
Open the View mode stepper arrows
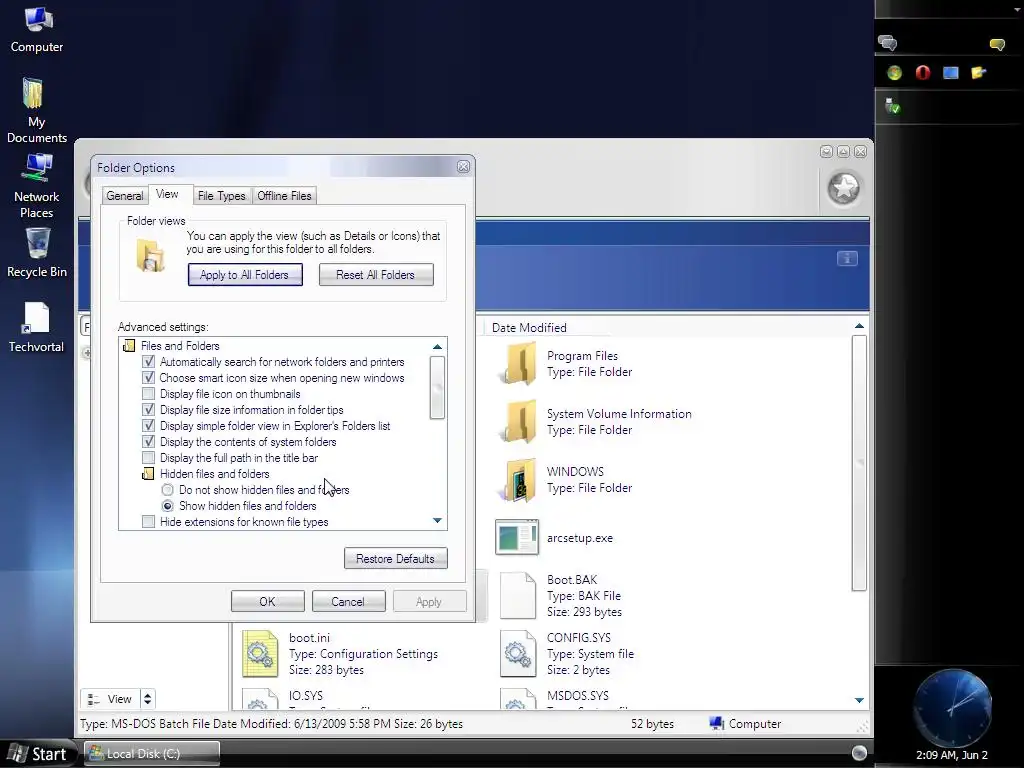(x=148, y=699)
